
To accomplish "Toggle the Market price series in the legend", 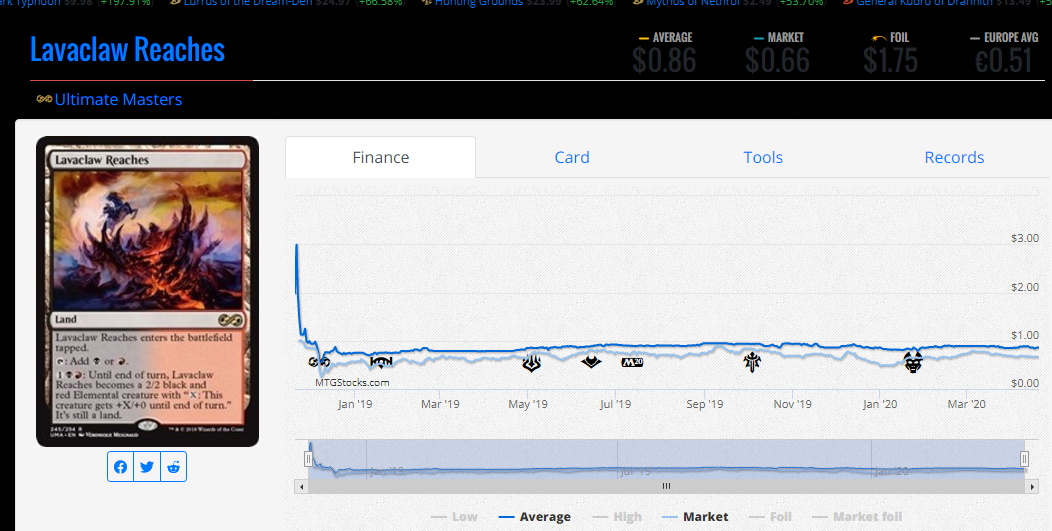I will [695, 517].
